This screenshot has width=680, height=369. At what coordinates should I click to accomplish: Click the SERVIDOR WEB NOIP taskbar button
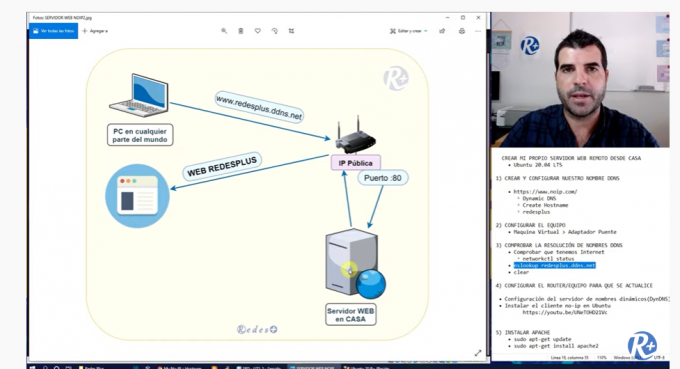tap(313, 367)
